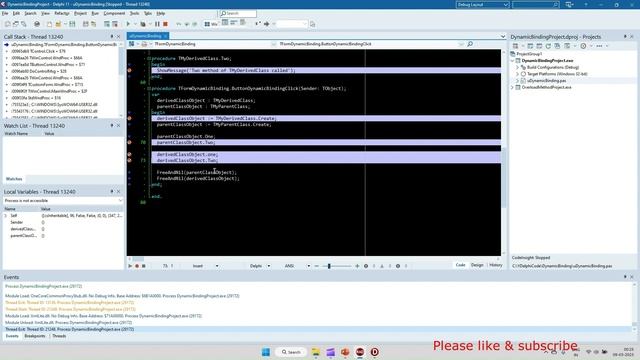Toggle breakpoint on ShowMessage line
Image resolution: width=640 pixels, height=360 pixels.
pos(129,70)
